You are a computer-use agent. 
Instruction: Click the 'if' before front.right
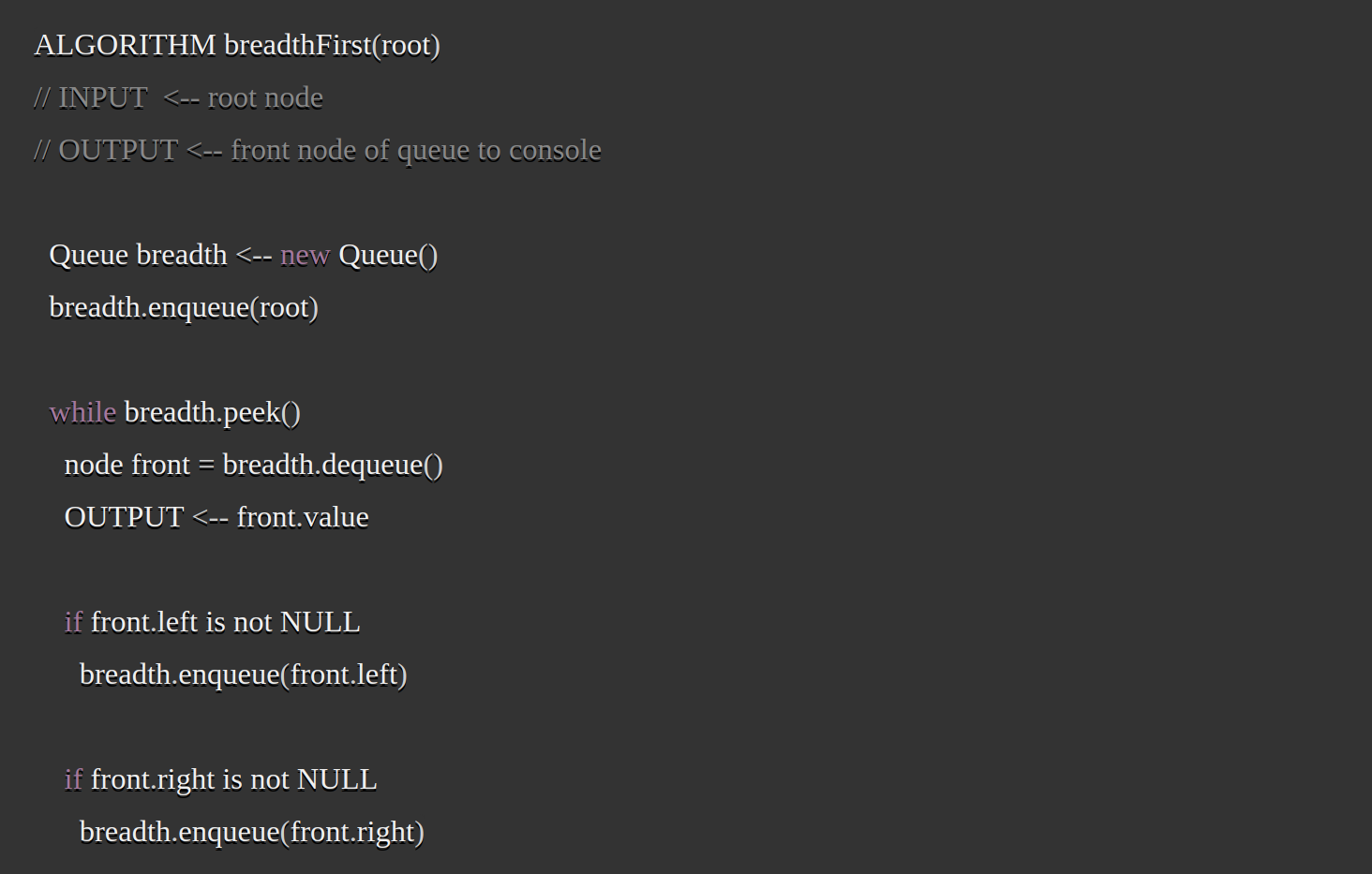click(73, 779)
